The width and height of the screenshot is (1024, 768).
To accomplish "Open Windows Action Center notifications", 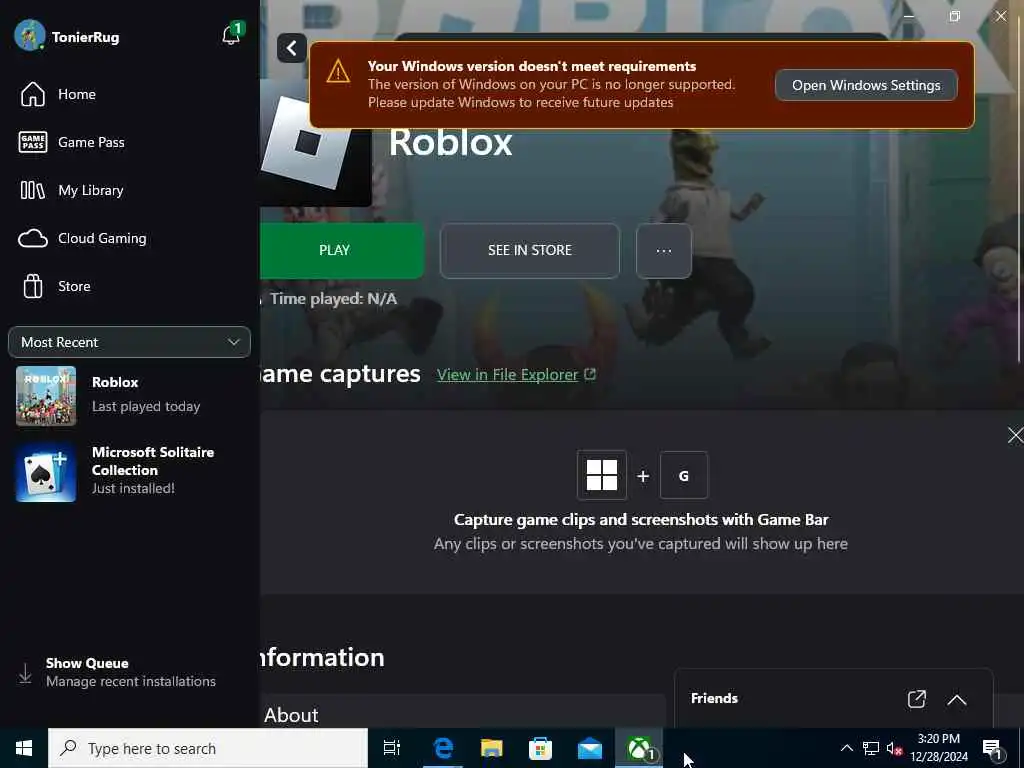I will (x=993, y=748).
